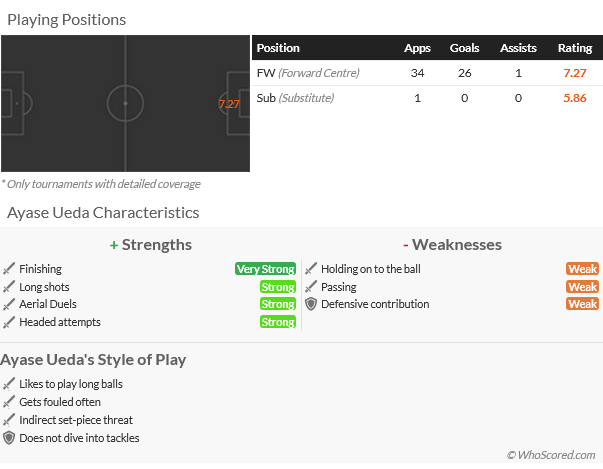Click the sword icon beside Aerial Duels
The height and width of the screenshot is (469, 603).
pos(9,304)
